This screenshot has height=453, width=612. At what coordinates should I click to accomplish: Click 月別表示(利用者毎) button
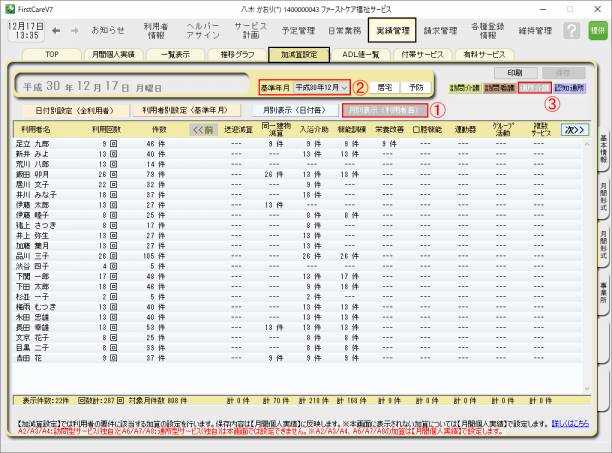point(383,109)
